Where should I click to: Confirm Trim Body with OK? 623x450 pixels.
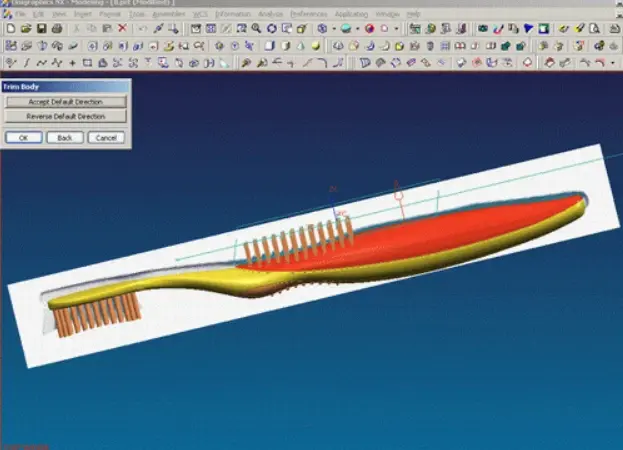point(24,137)
